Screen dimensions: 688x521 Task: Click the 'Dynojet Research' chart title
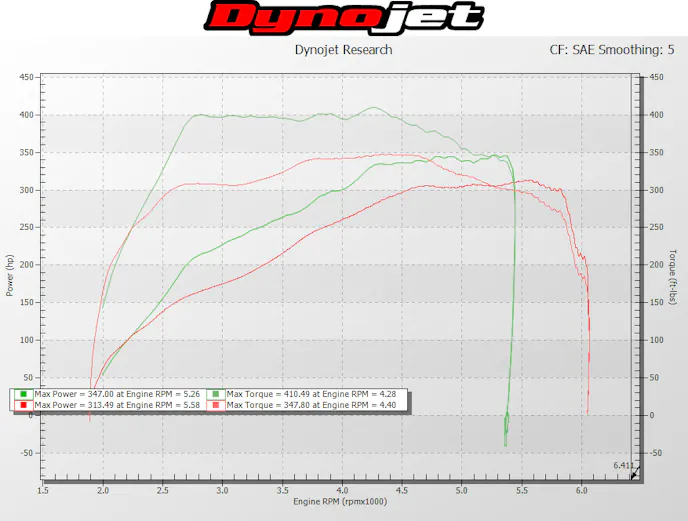tap(343, 50)
